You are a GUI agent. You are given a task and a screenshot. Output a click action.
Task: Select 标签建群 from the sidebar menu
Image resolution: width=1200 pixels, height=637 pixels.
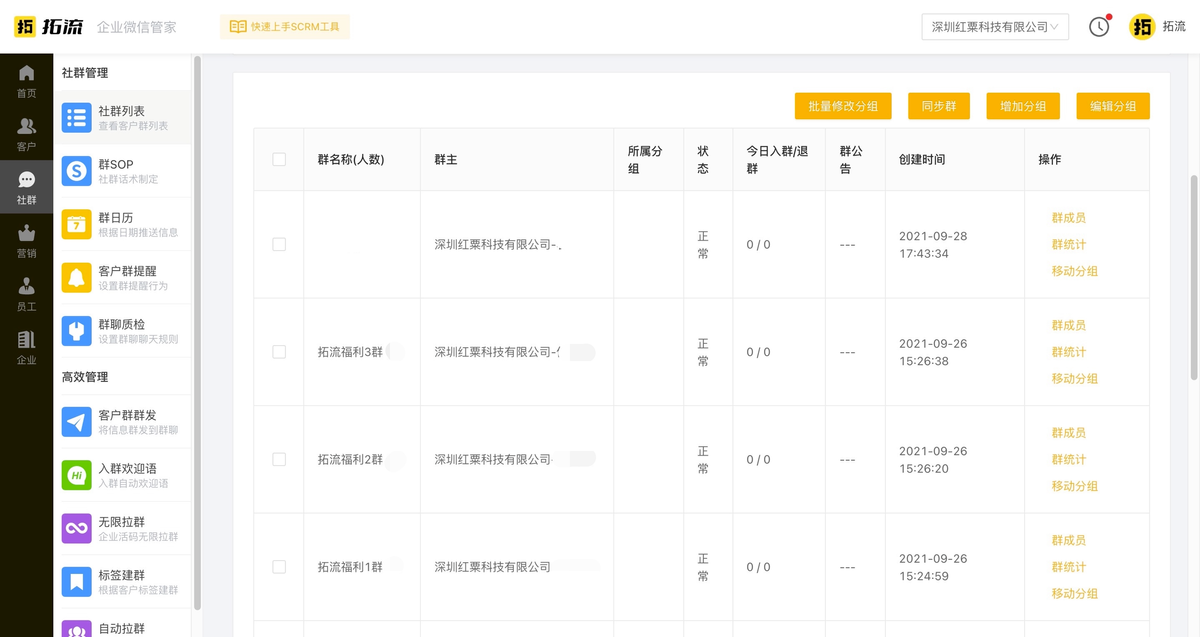pyautogui.click(x=76, y=581)
